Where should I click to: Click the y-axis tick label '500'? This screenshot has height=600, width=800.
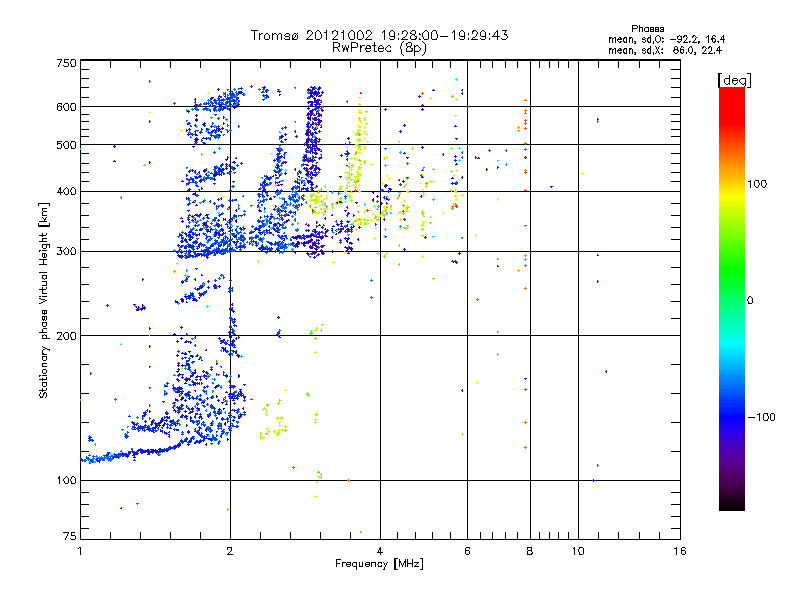click(67, 145)
